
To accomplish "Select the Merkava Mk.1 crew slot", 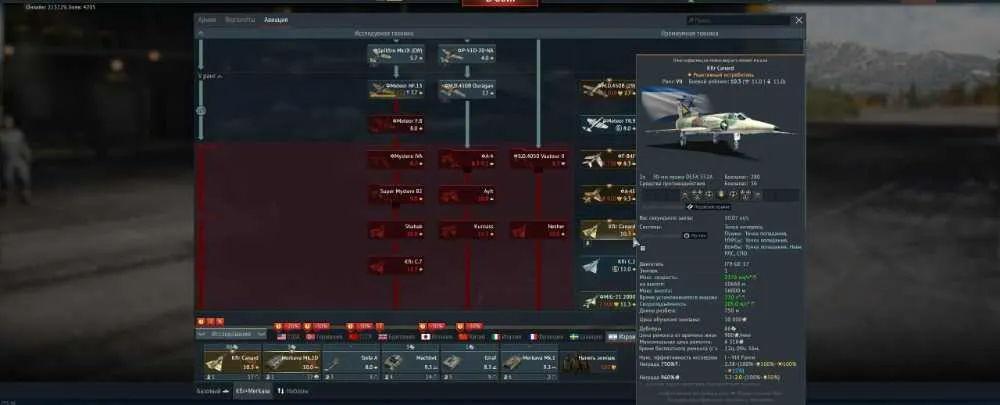I will pyautogui.click(x=529, y=363).
